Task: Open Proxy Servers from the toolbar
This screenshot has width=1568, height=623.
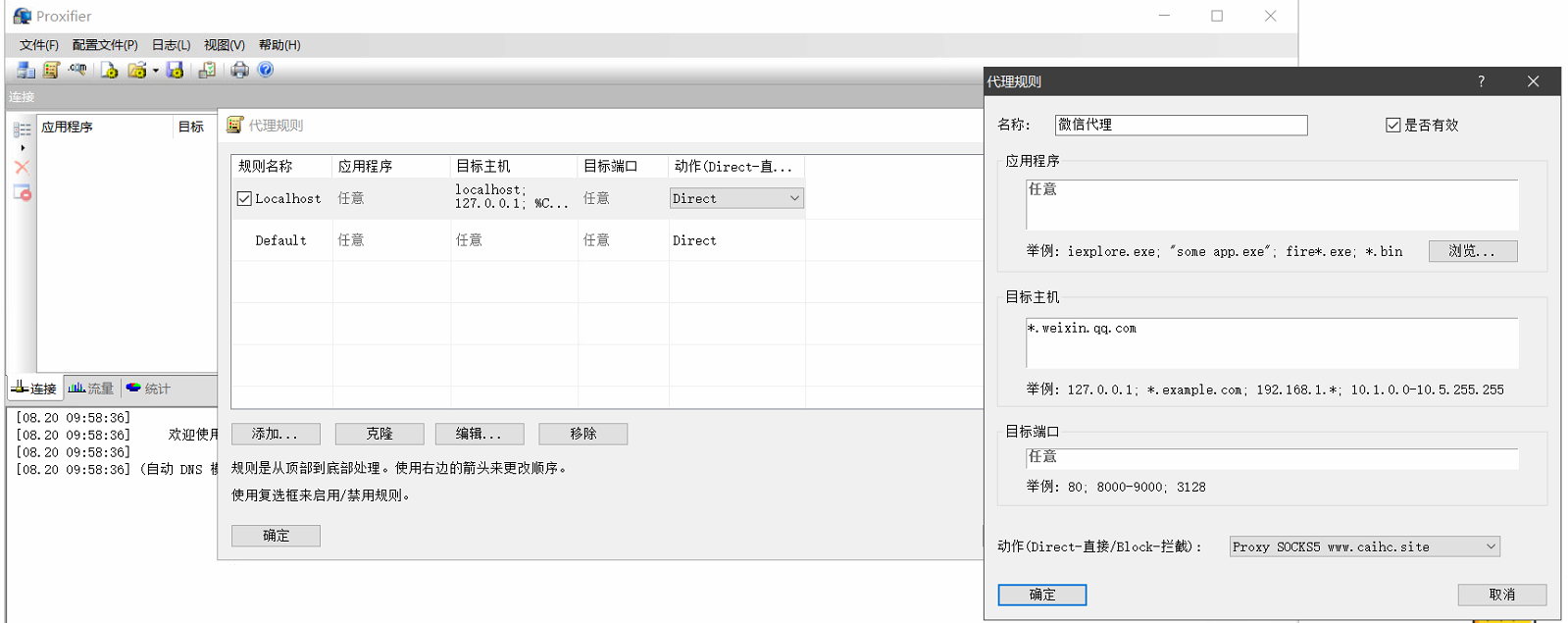Action: [x=25, y=70]
